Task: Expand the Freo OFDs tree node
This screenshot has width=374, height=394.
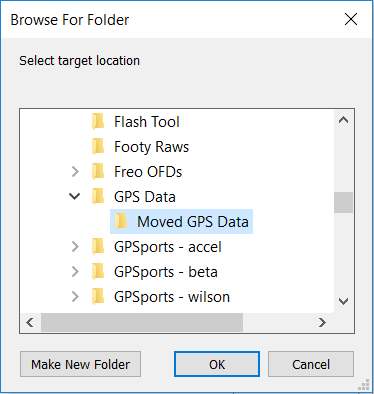Action: pyautogui.click(x=75, y=172)
